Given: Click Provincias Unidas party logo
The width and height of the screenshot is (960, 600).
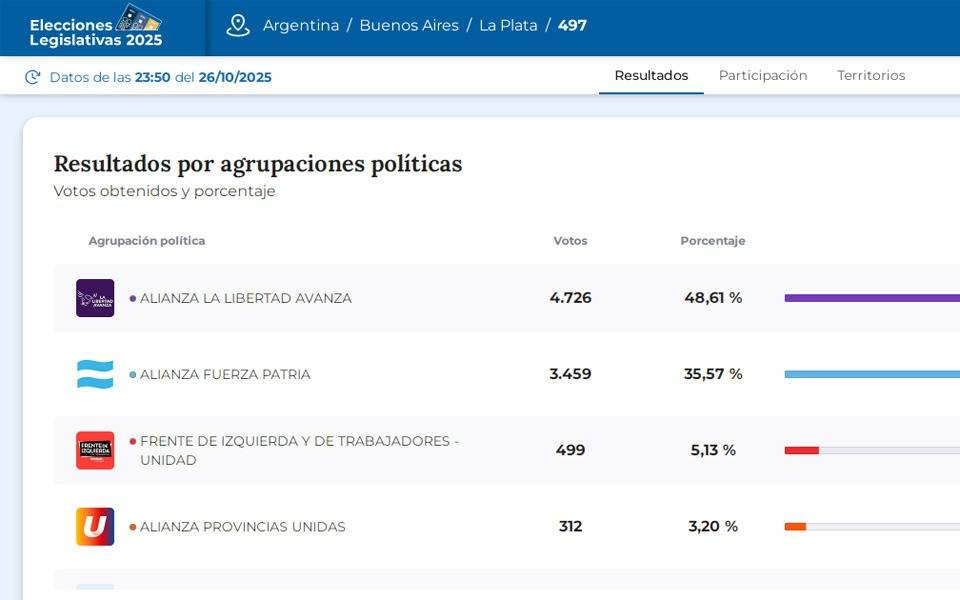Looking at the screenshot, I should point(95,526).
